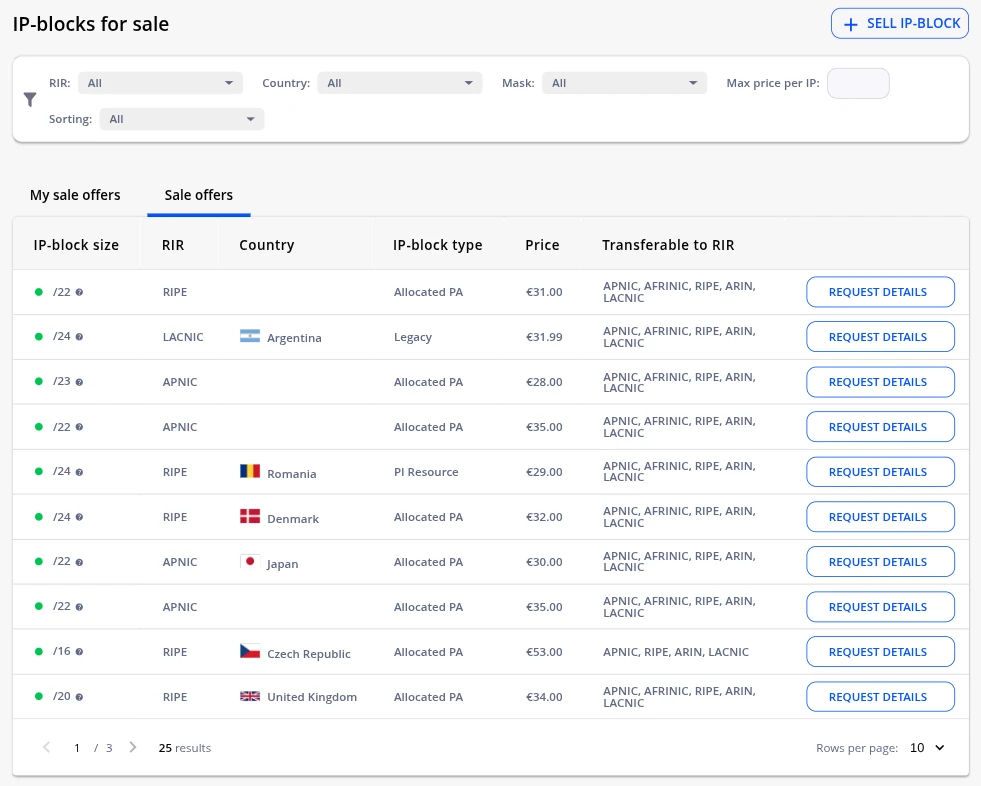Click the green status dot on the /20 row
The height and width of the screenshot is (786, 981).
tap(38, 696)
